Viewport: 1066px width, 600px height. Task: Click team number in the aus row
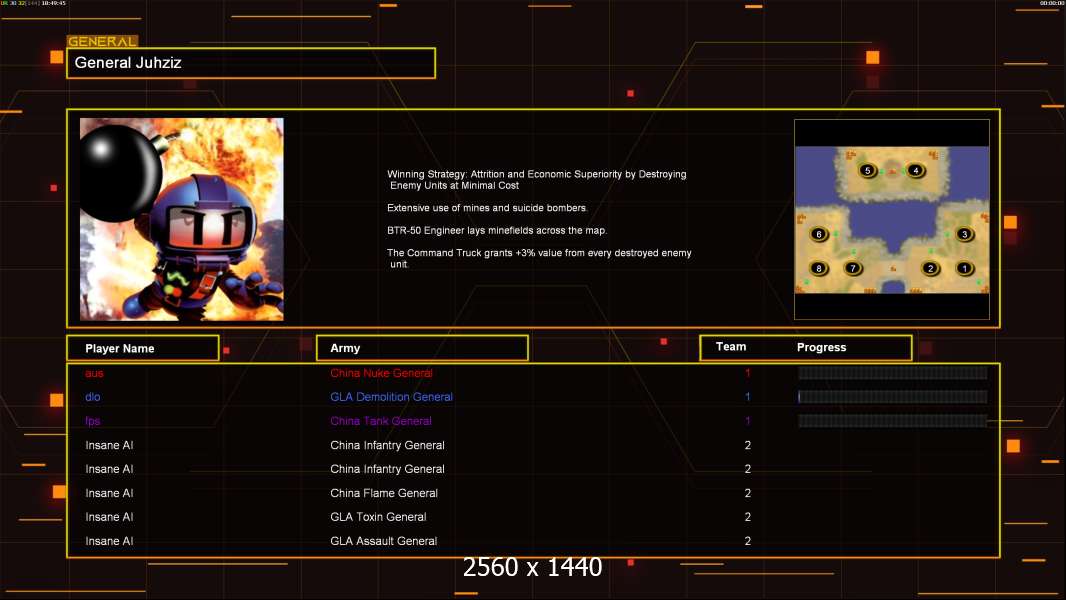748,373
